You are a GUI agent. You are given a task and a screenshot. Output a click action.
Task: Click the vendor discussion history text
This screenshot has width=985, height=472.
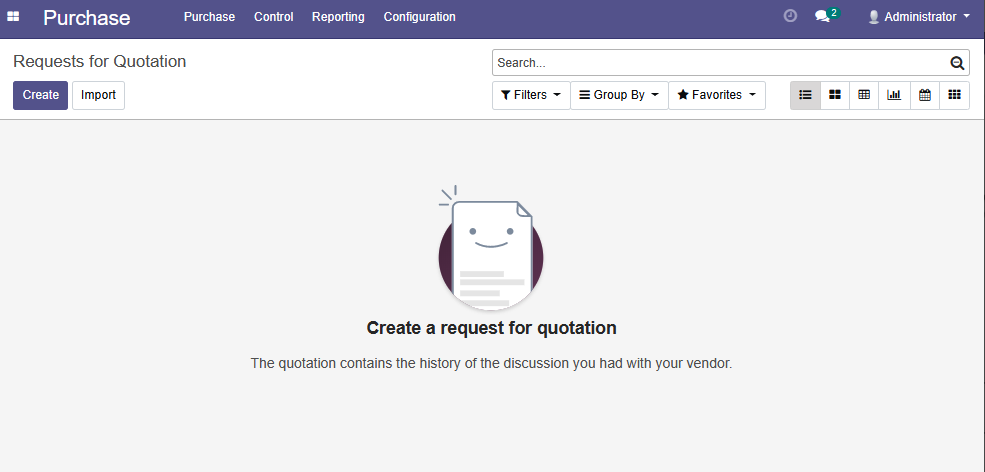click(x=491, y=363)
